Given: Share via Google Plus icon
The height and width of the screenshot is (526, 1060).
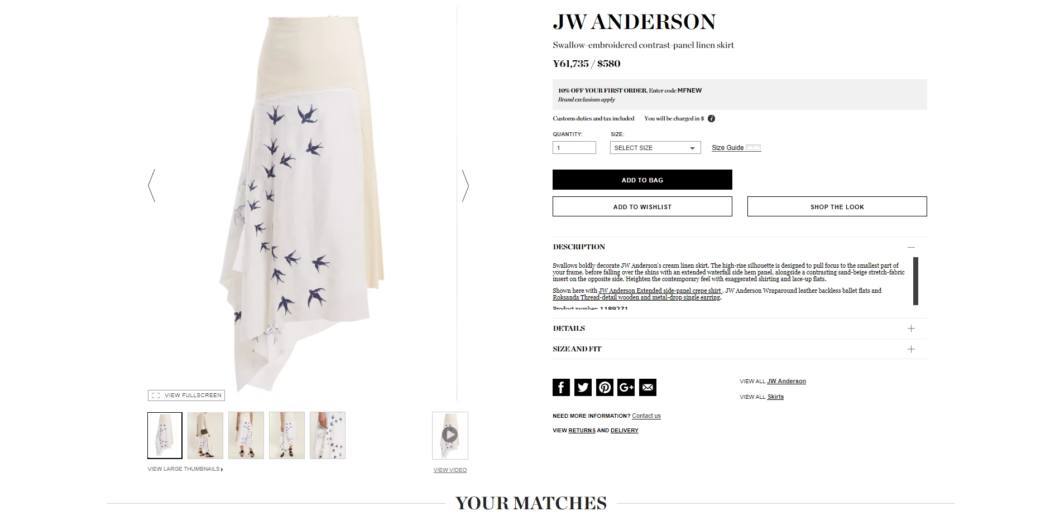Looking at the screenshot, I should 626,387.
